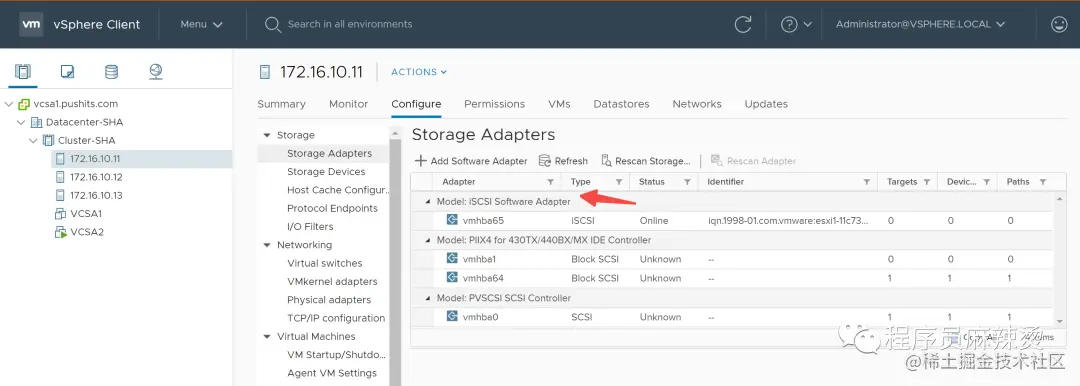Filter the Adapter column
The width and height of the screenshot is (1080, 386).
click(550, 182)
